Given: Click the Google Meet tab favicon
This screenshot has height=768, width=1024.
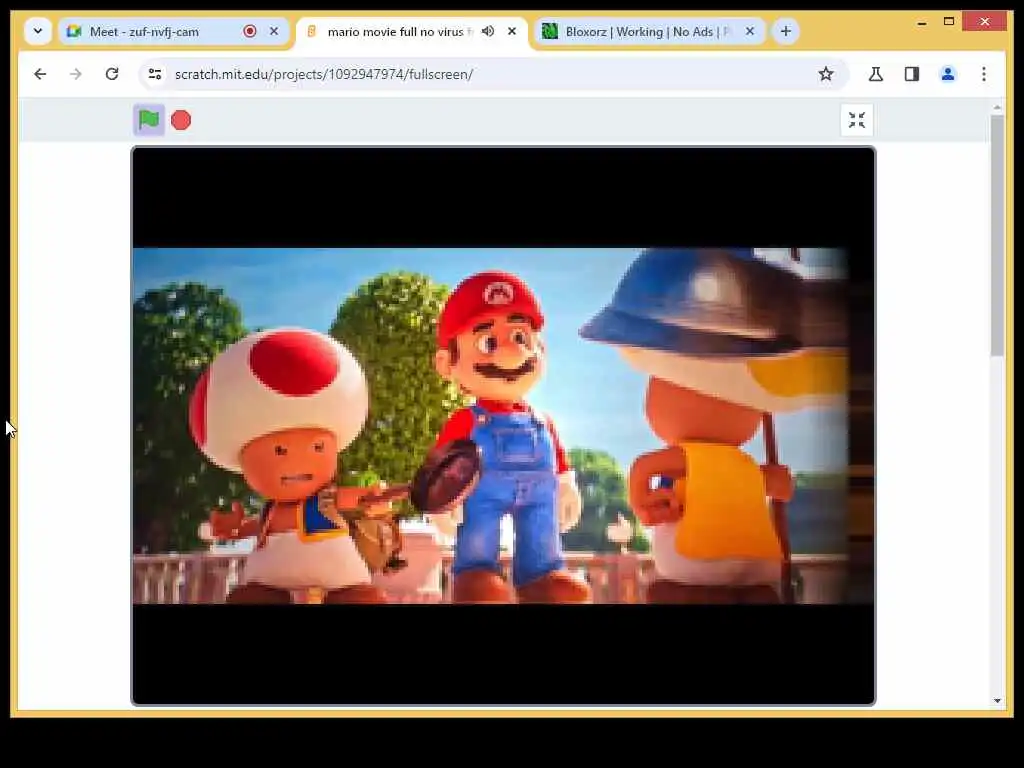Looking at the screenshot, I should [x=74, y=31].
